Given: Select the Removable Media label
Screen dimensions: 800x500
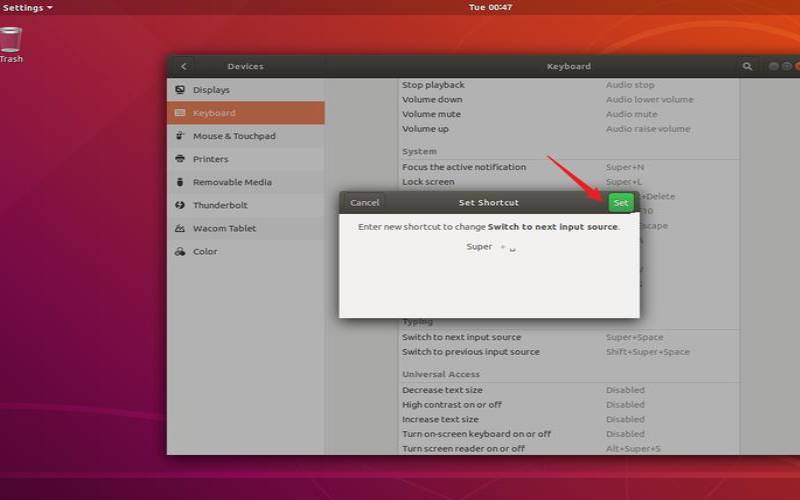Looking at the screenshot, I should [x=232, y=182].
